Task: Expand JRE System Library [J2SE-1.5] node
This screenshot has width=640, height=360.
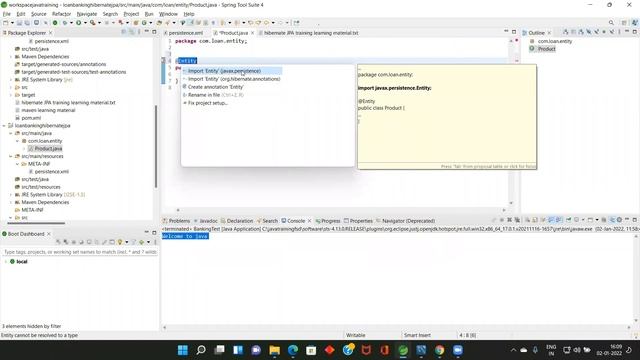Action: 11,195
